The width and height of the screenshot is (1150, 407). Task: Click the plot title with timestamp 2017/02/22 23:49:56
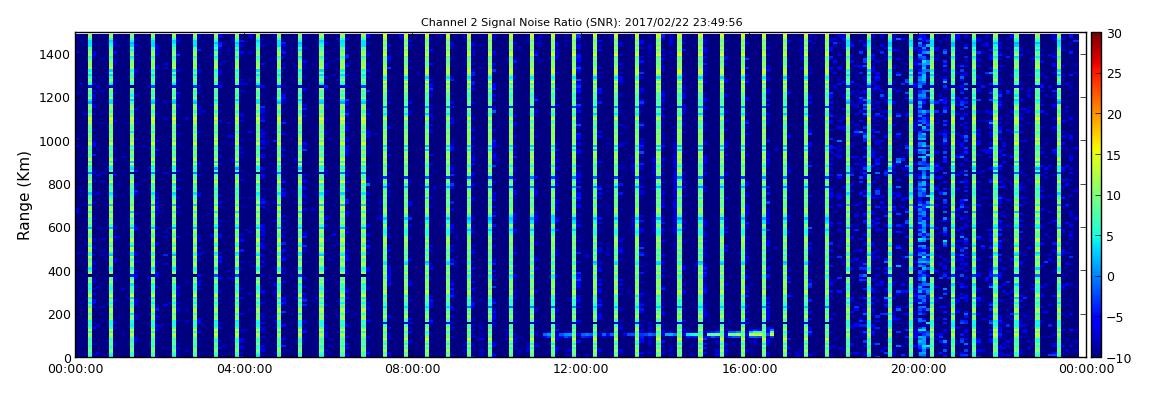pyautogui.click(x=582, y=23)
